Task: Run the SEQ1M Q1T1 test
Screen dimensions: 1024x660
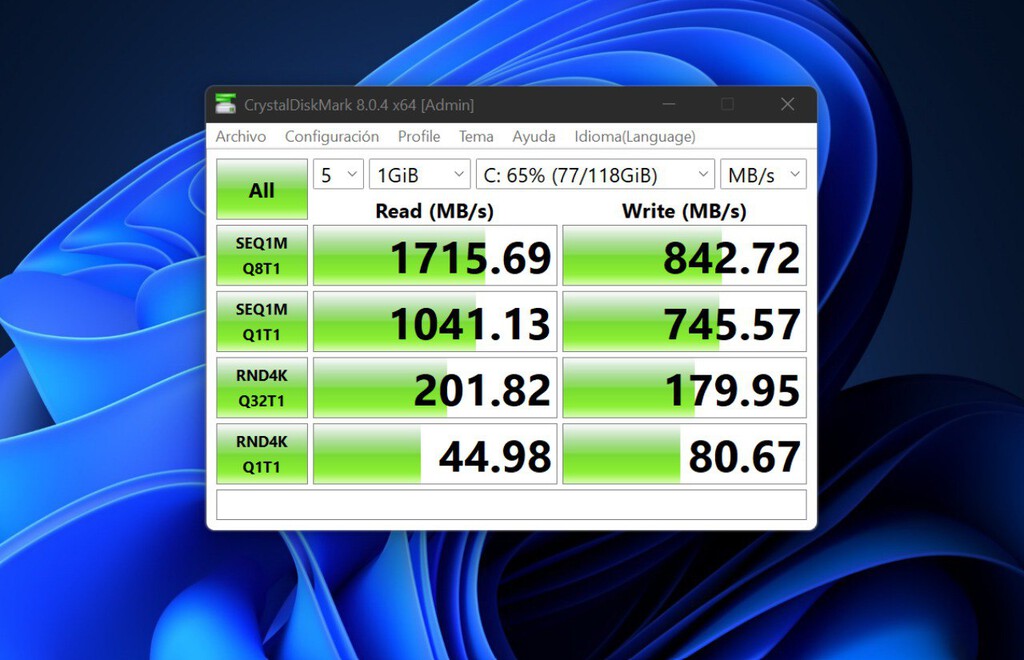Action: (262, 322)
